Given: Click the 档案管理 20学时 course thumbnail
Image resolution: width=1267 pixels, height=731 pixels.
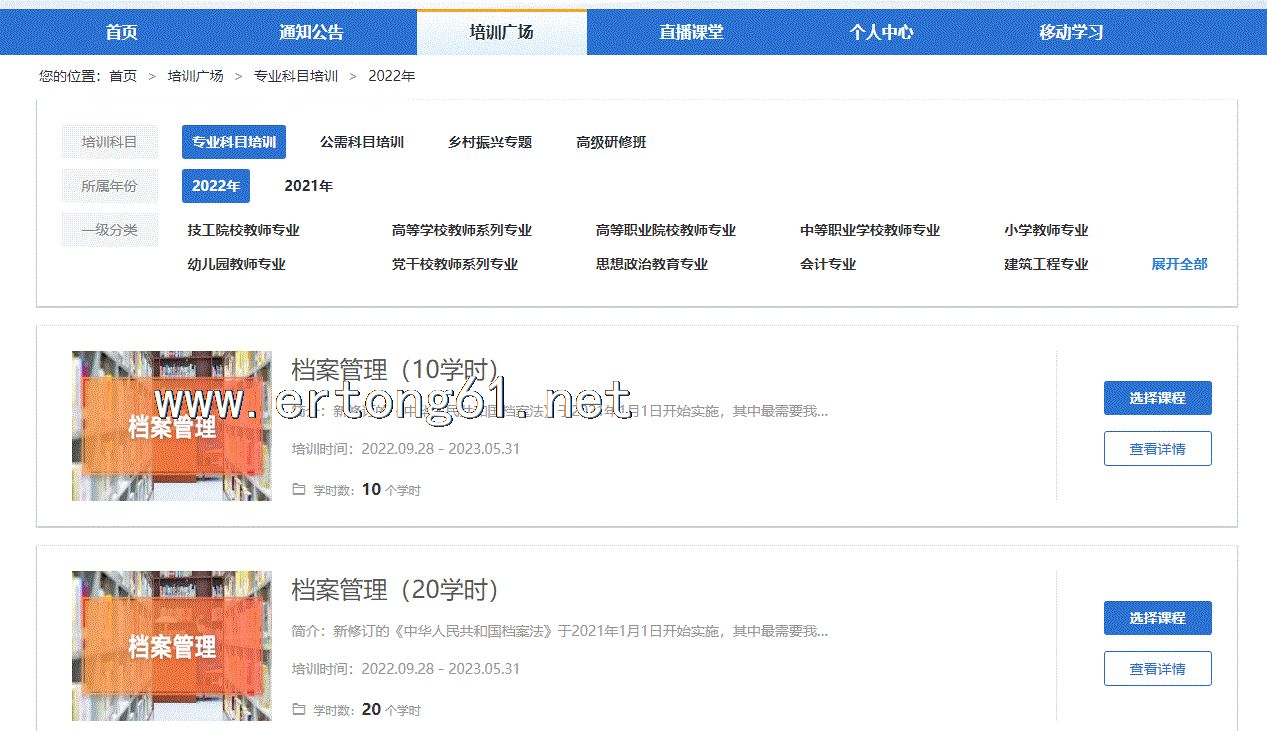Looking at the screenshot, I should pos(172,646).
